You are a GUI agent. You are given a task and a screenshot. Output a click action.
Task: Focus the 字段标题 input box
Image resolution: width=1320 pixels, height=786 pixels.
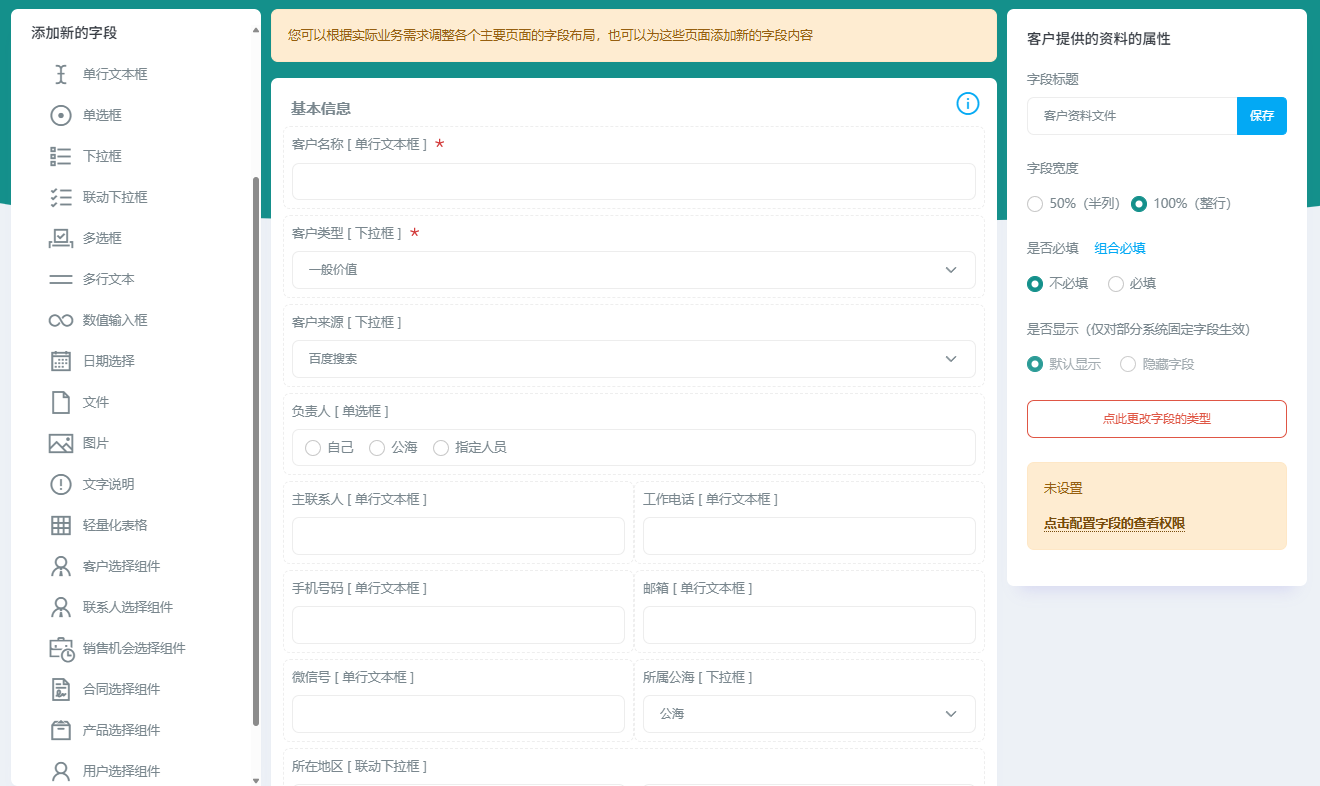[x=1132, y=116]
